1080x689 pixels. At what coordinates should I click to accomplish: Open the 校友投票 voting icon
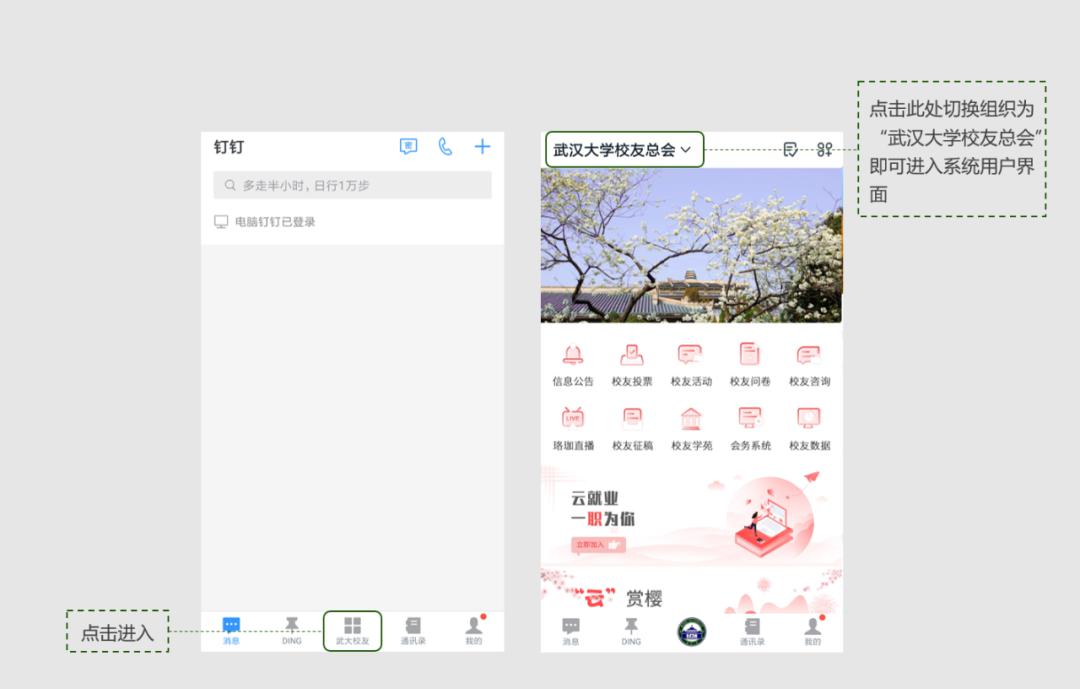[632, 365]
